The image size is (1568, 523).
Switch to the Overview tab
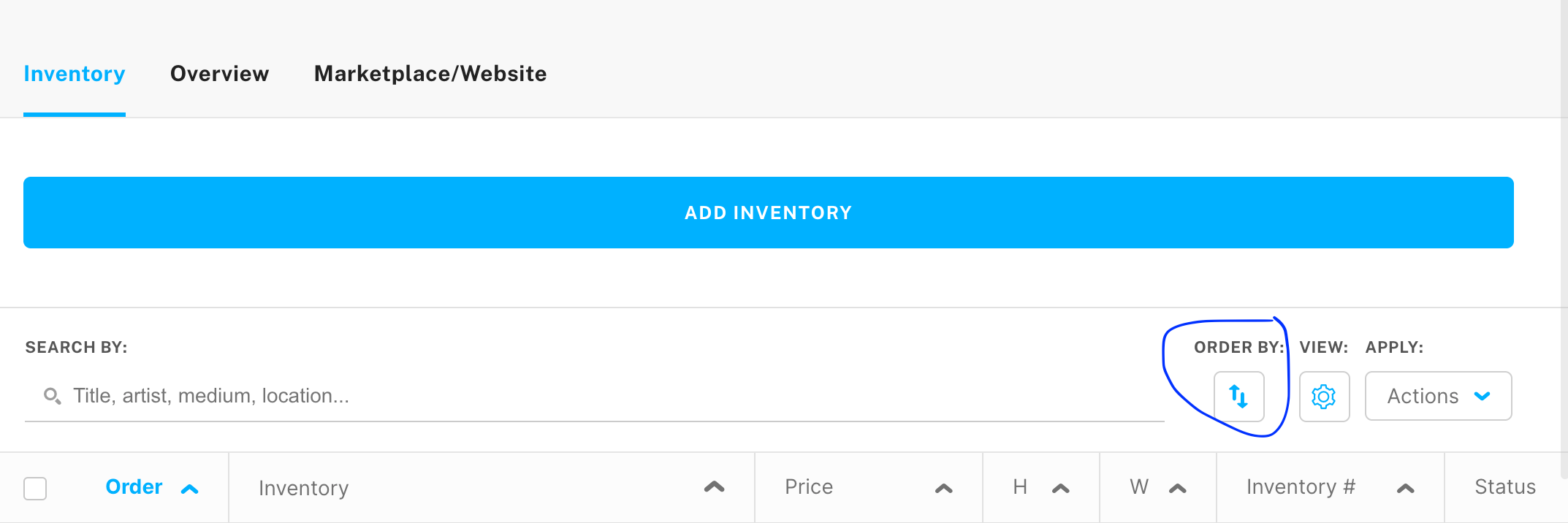point(219,74)
